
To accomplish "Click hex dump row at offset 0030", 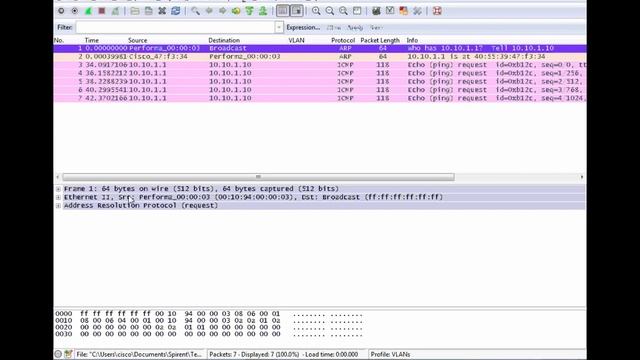I will point(209,334).
